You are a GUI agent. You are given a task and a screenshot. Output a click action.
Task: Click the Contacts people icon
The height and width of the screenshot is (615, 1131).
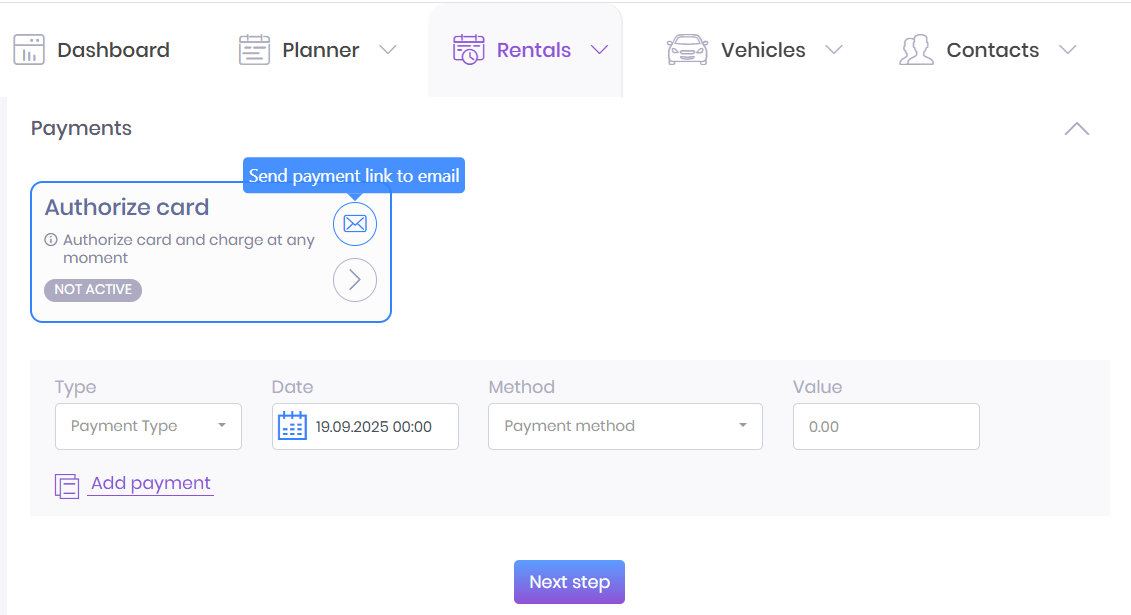tap(915, 50)
